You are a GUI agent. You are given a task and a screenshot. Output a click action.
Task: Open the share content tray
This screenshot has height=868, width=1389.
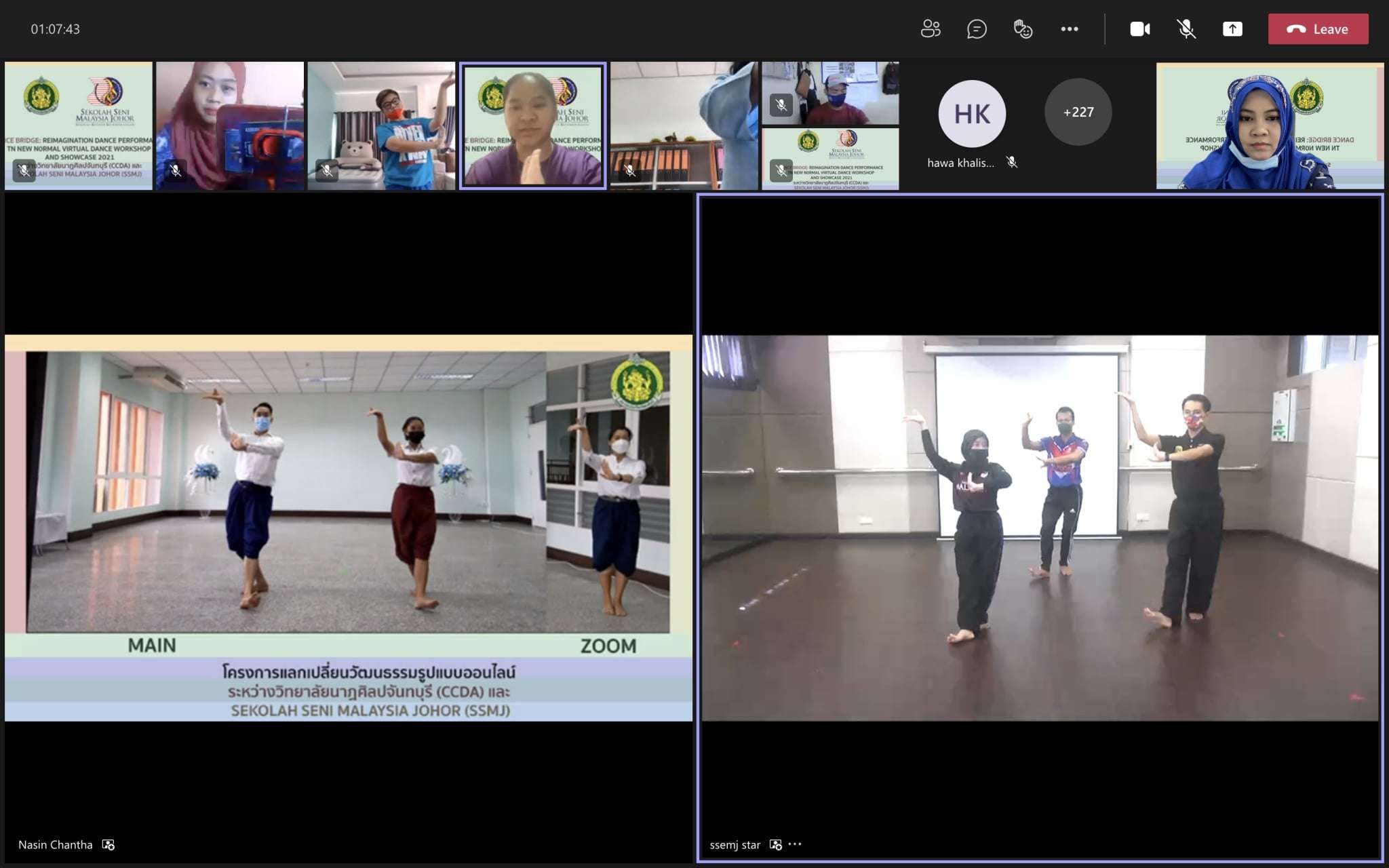point(1232,29)
